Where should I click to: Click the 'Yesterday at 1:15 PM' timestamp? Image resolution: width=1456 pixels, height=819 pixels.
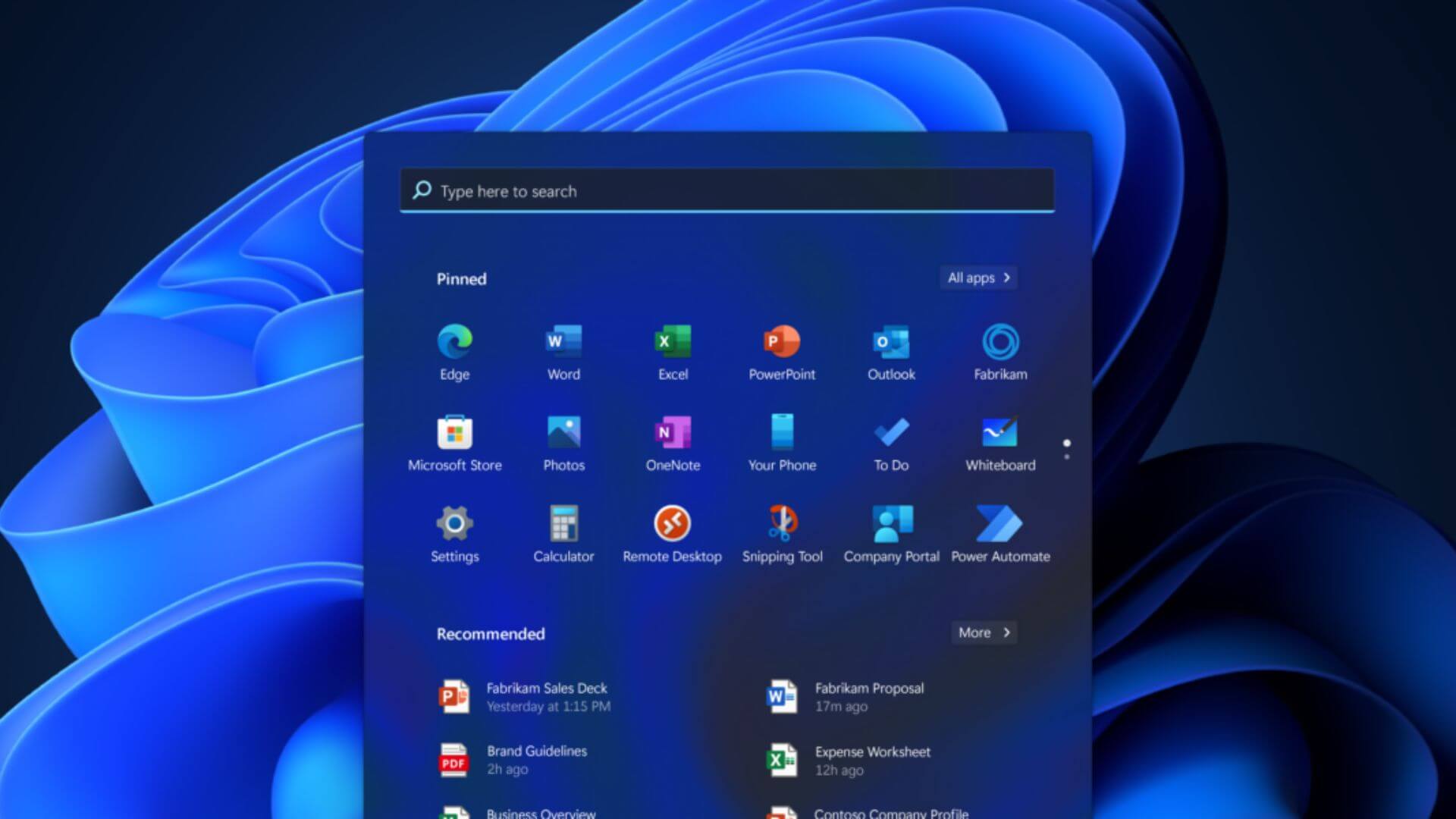pos(548,707)
